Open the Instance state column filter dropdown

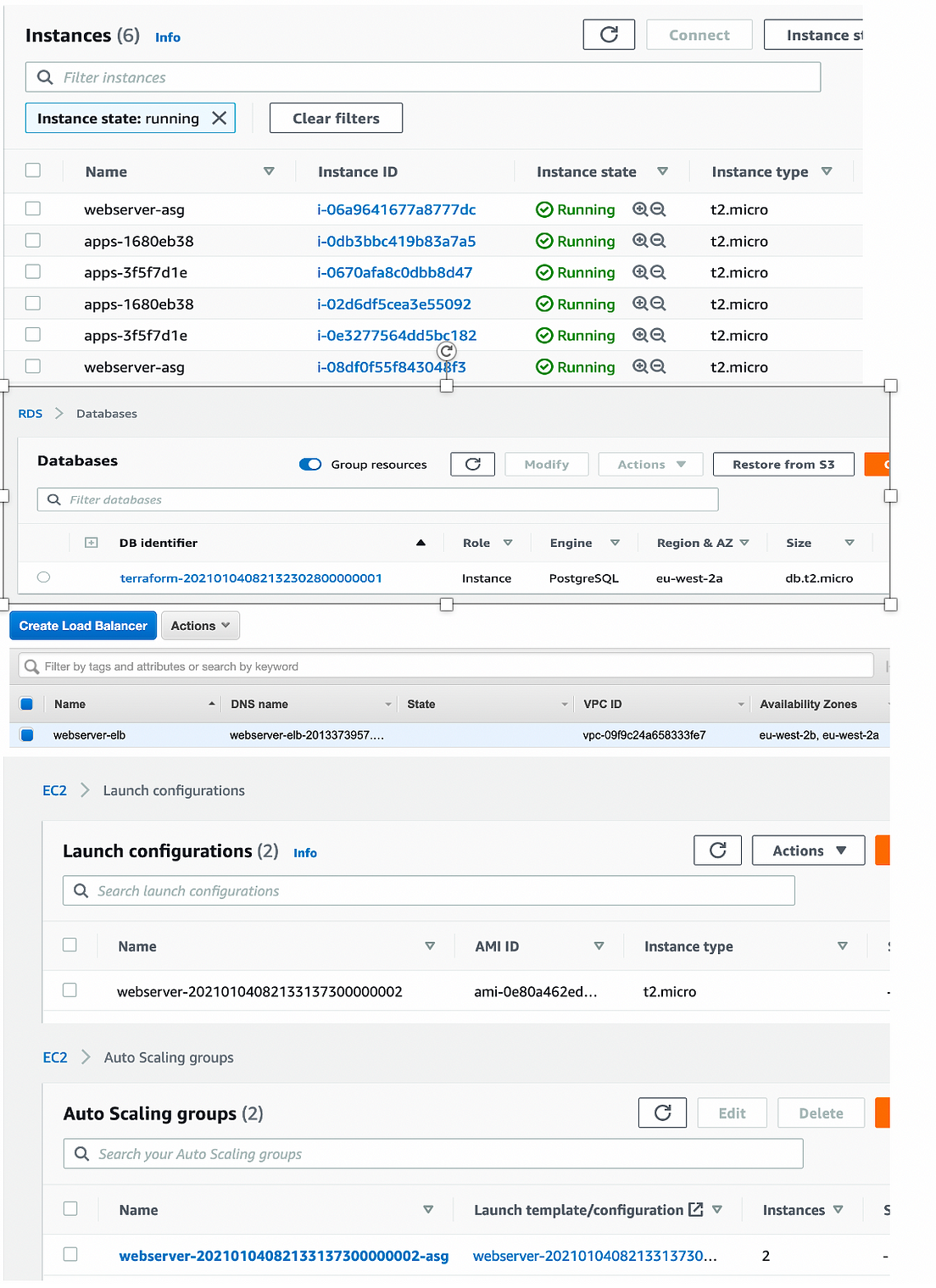[663, 171]
